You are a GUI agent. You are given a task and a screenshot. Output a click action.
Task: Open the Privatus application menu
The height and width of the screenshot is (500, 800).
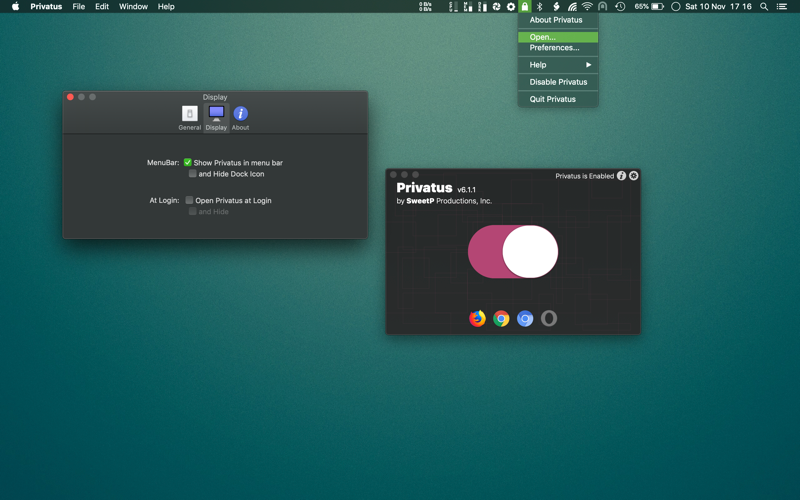point(46,7)
